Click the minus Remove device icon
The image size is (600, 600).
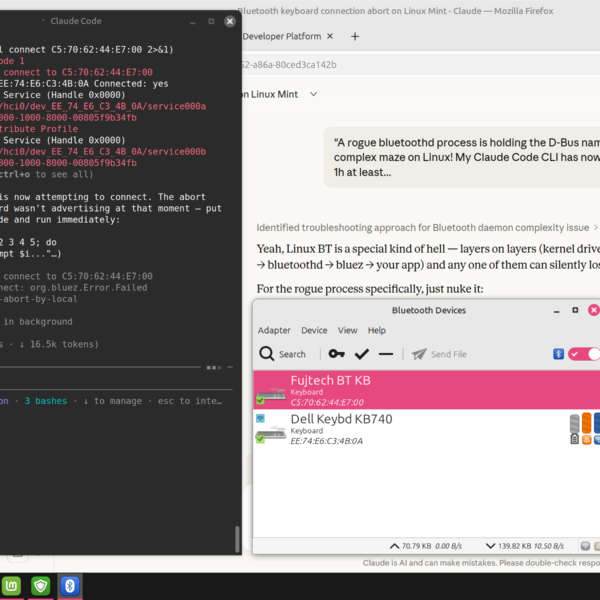pos(386,354)
